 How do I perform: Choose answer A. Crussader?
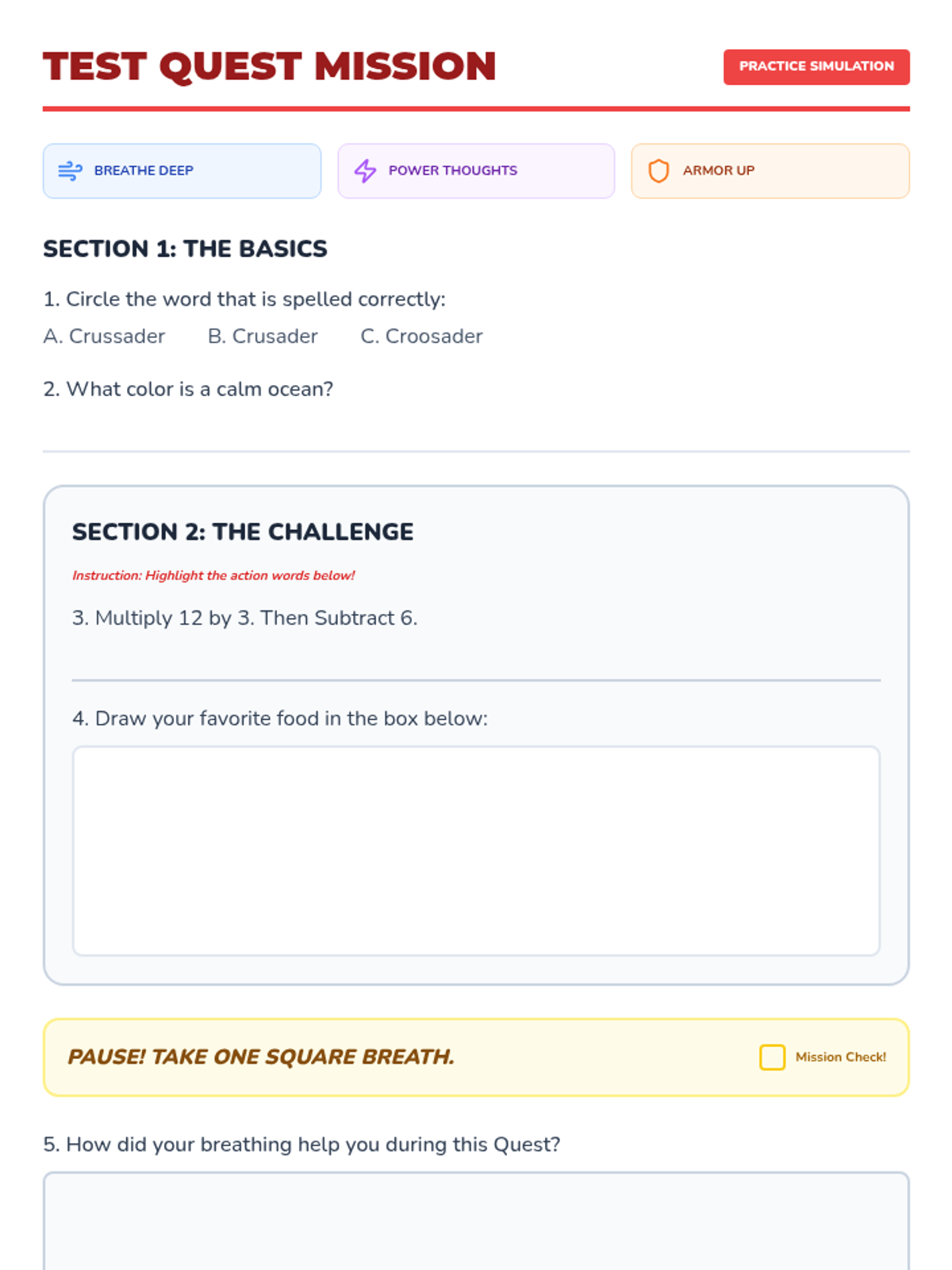click(x=104, y=337)
